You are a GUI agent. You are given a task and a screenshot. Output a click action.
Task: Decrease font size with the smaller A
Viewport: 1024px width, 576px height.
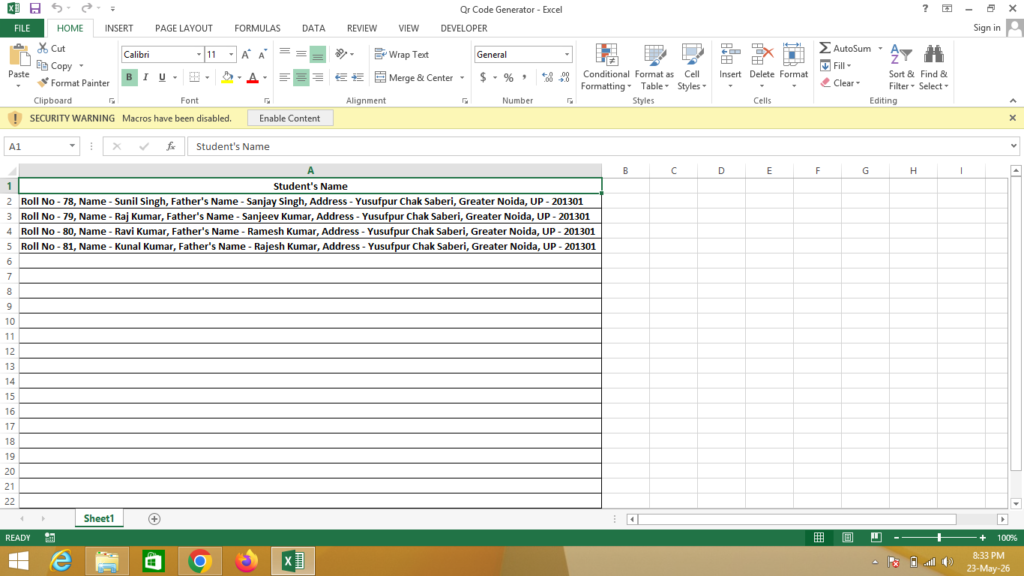coord(262,54)
